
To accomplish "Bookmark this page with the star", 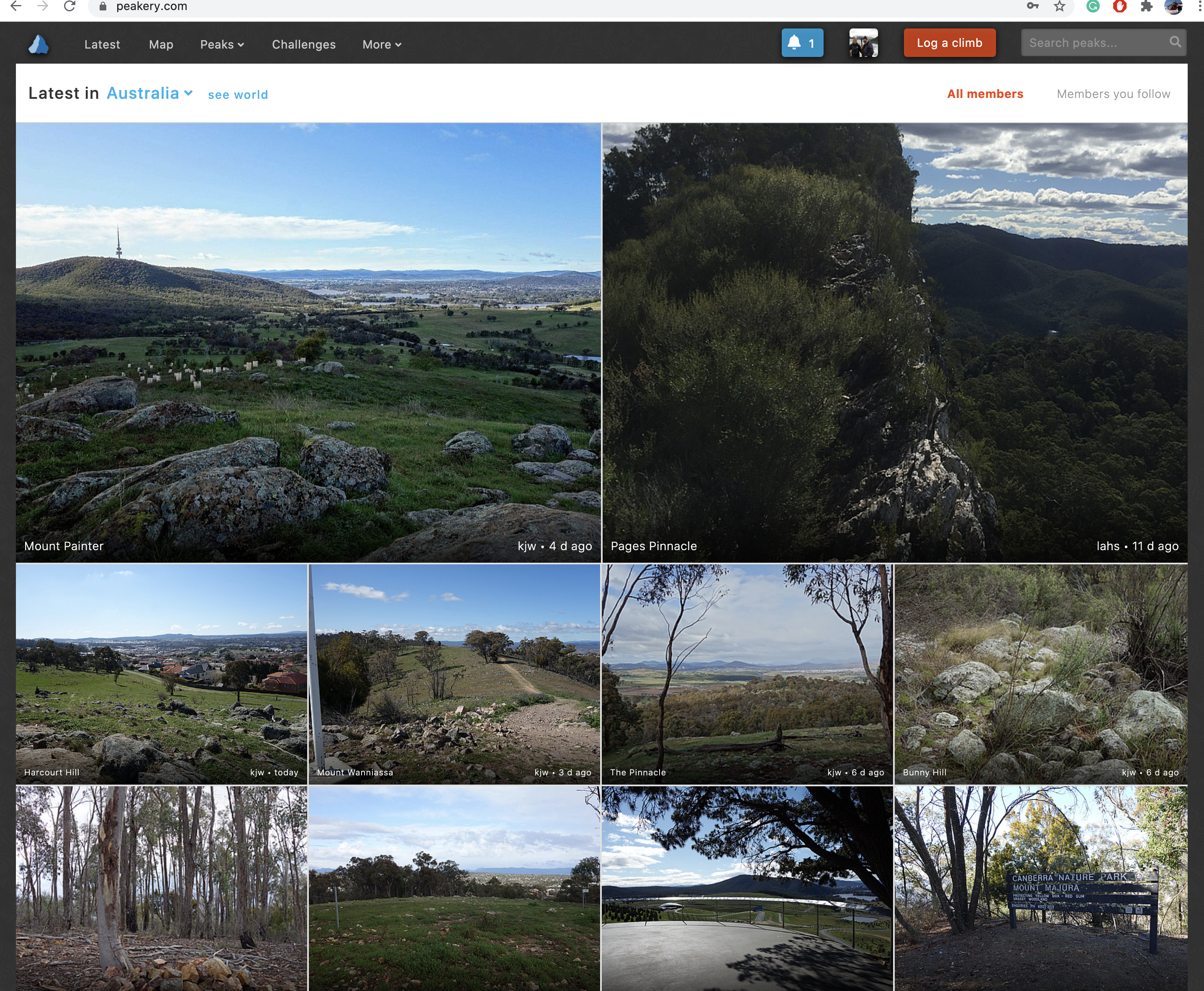I will coord(1059,6).
